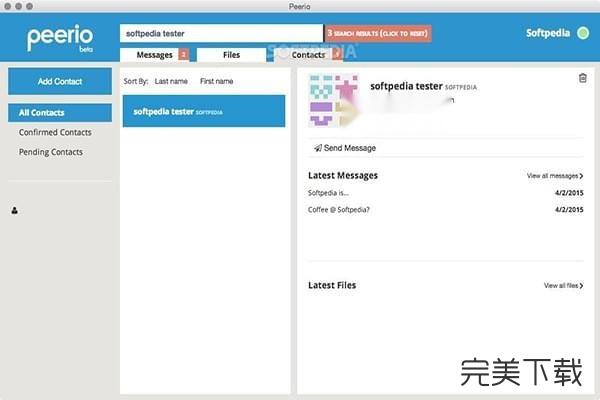Open View all messages link

[x=555, y=176]
